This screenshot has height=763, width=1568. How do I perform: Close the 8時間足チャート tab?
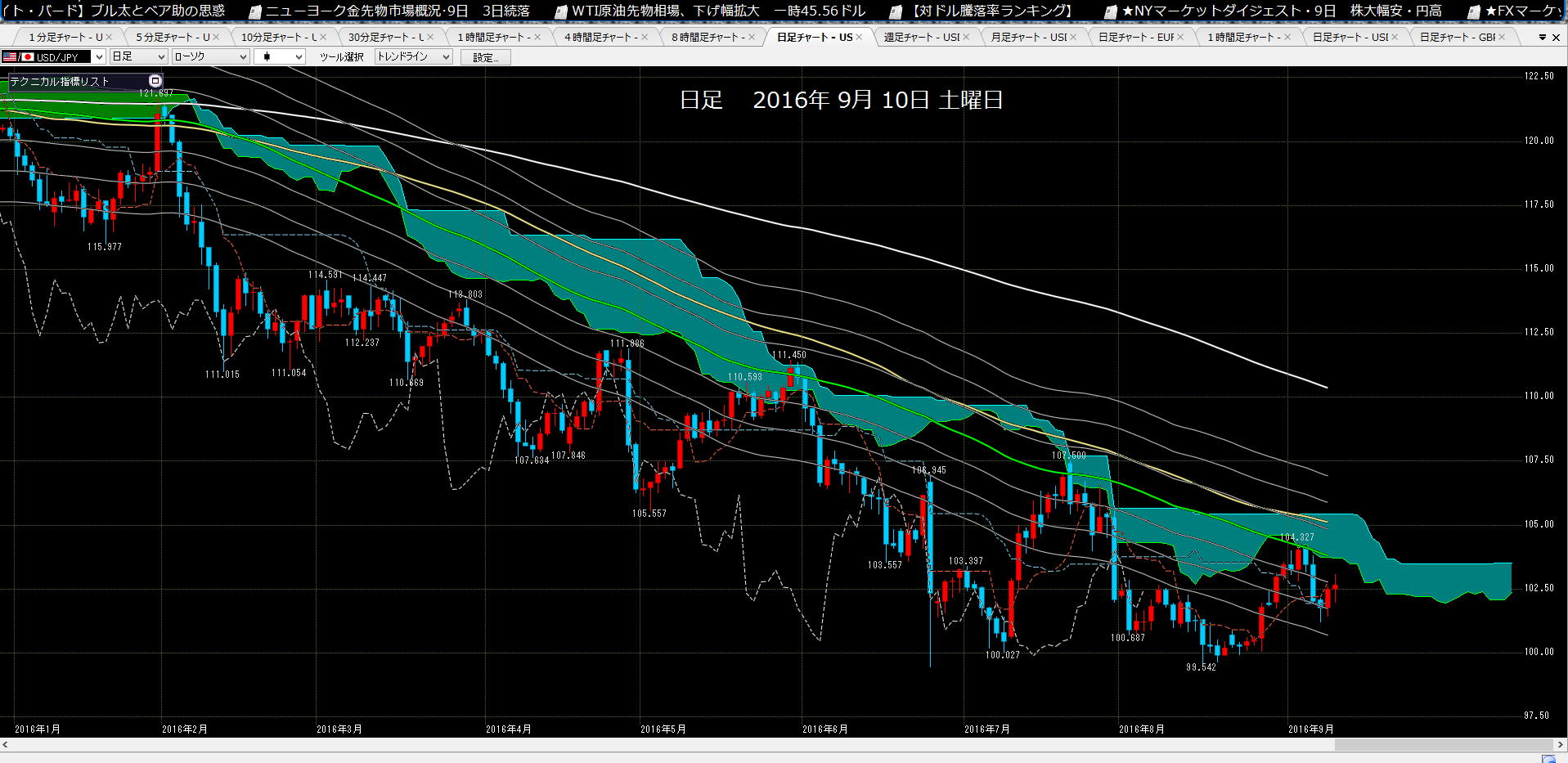[x=752, y=37]
